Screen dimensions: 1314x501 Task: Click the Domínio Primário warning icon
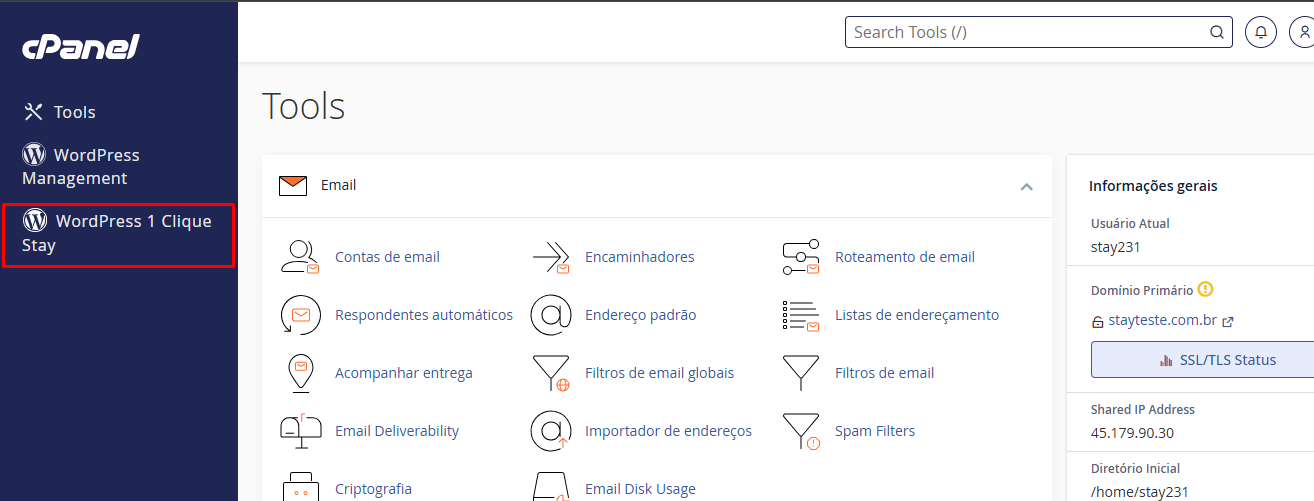coord(1205,290)
